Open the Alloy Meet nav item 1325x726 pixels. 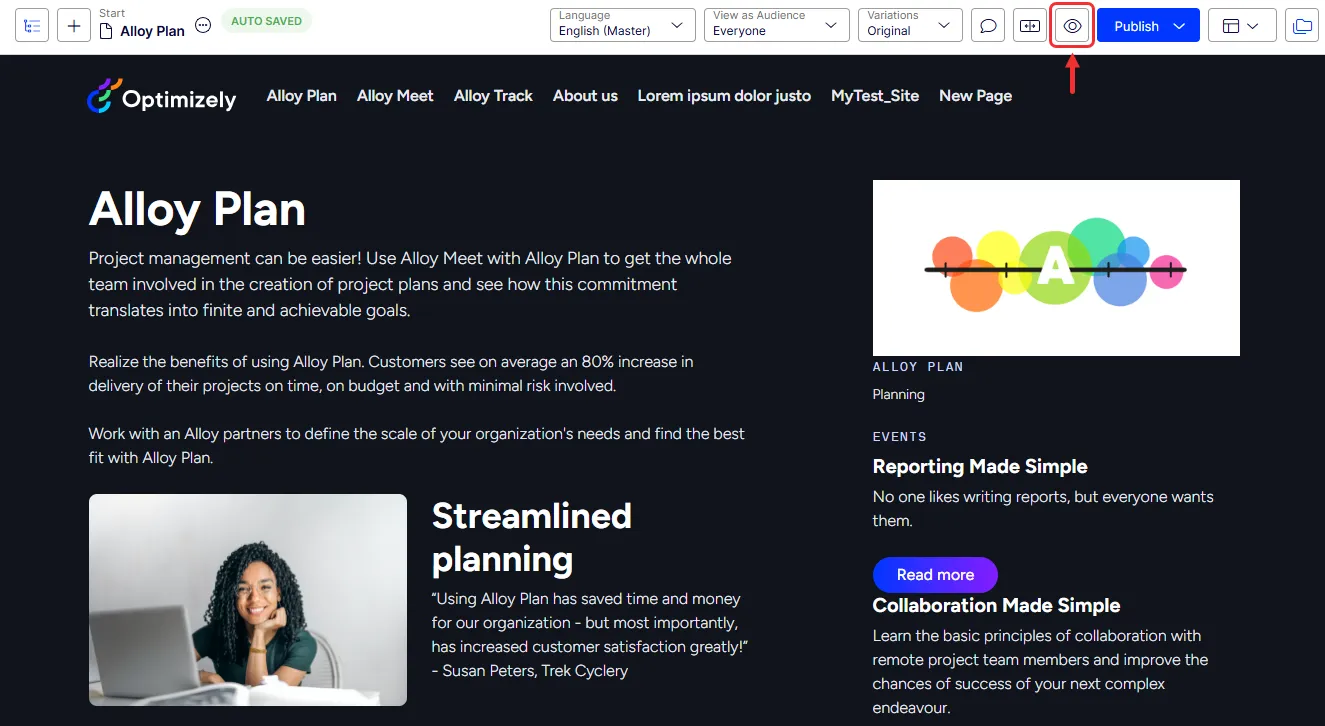pyautogui.click(x=395, y=96)
